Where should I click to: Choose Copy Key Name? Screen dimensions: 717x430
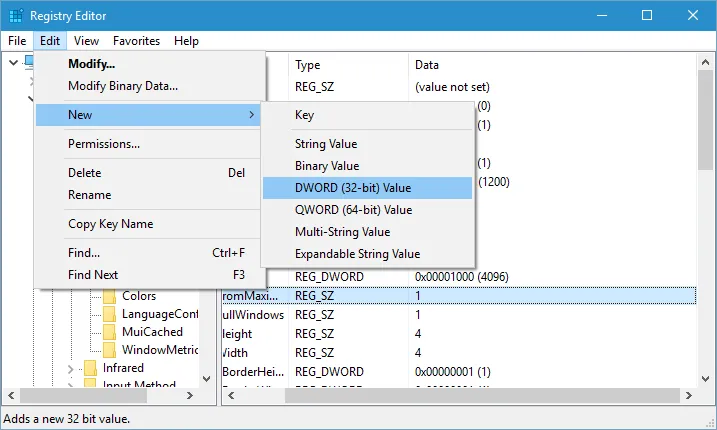[x=150, y=224]
